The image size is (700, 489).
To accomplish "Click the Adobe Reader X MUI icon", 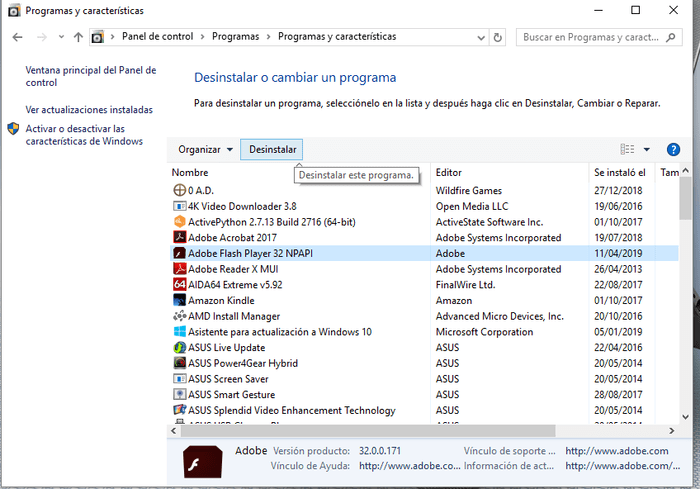I will (x=179, y=269).
